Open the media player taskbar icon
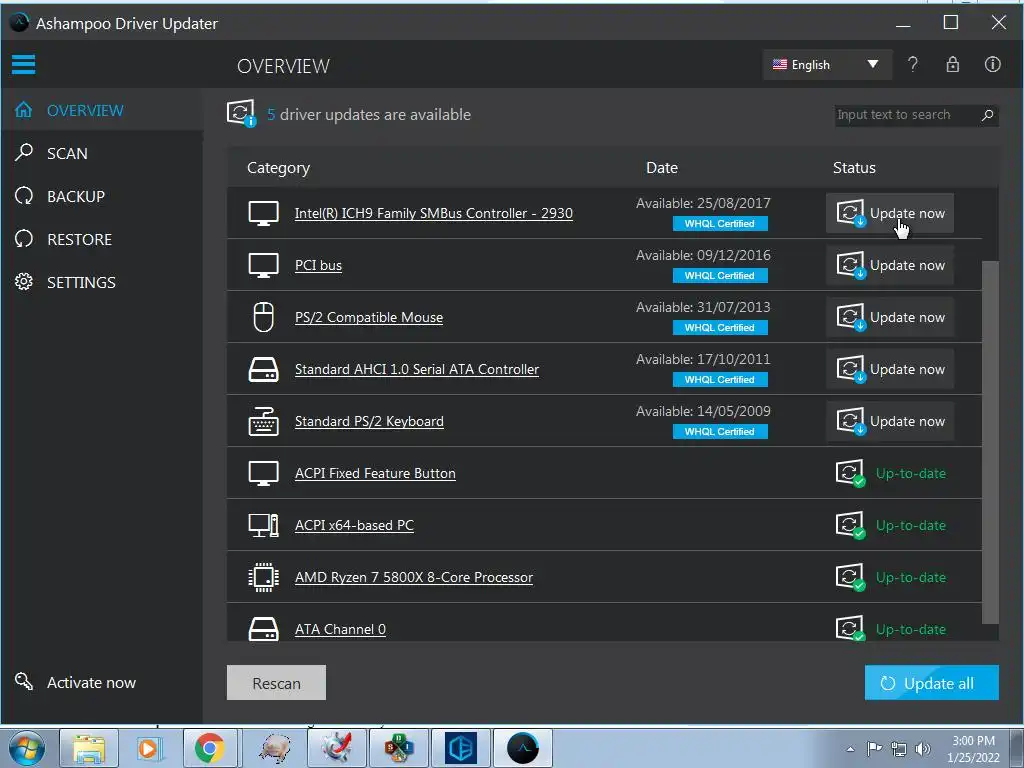Image resolution: width=1024 pixels, height=768 pixels. [148, 748]
